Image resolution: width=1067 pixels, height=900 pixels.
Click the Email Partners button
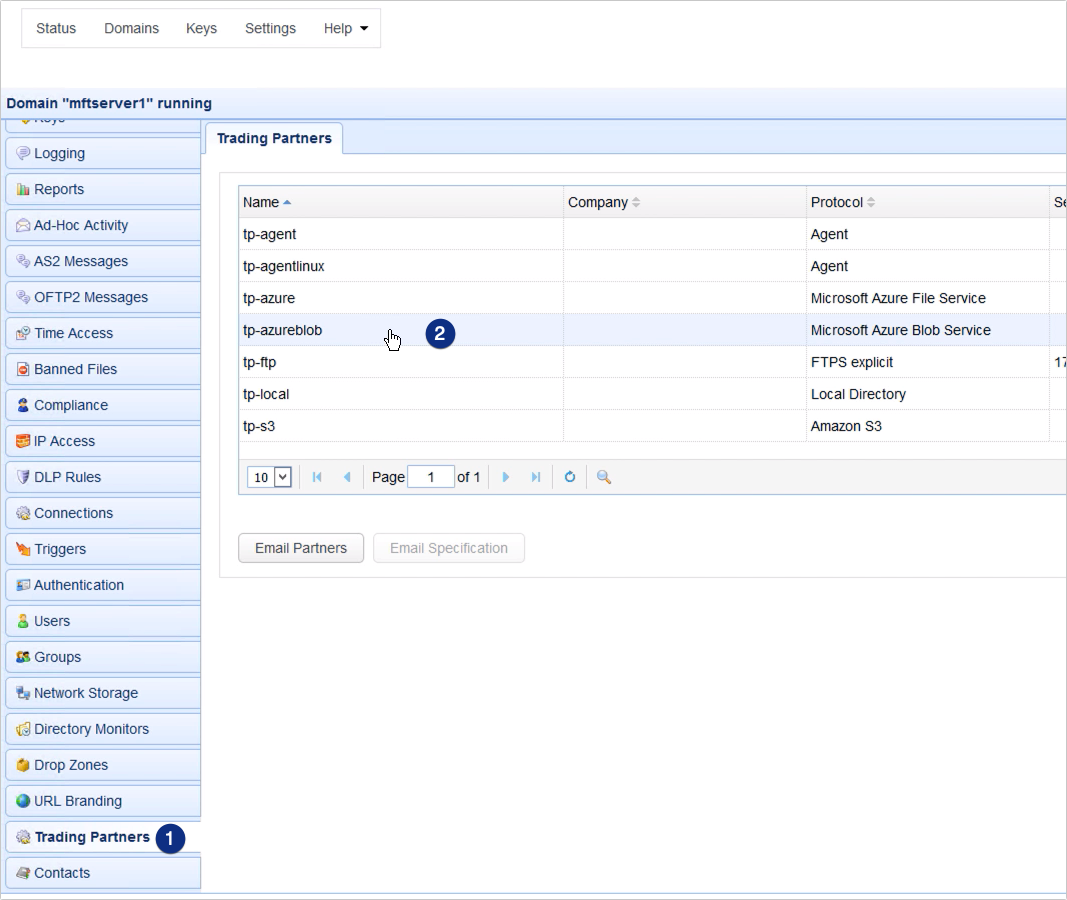click(301, 548)
